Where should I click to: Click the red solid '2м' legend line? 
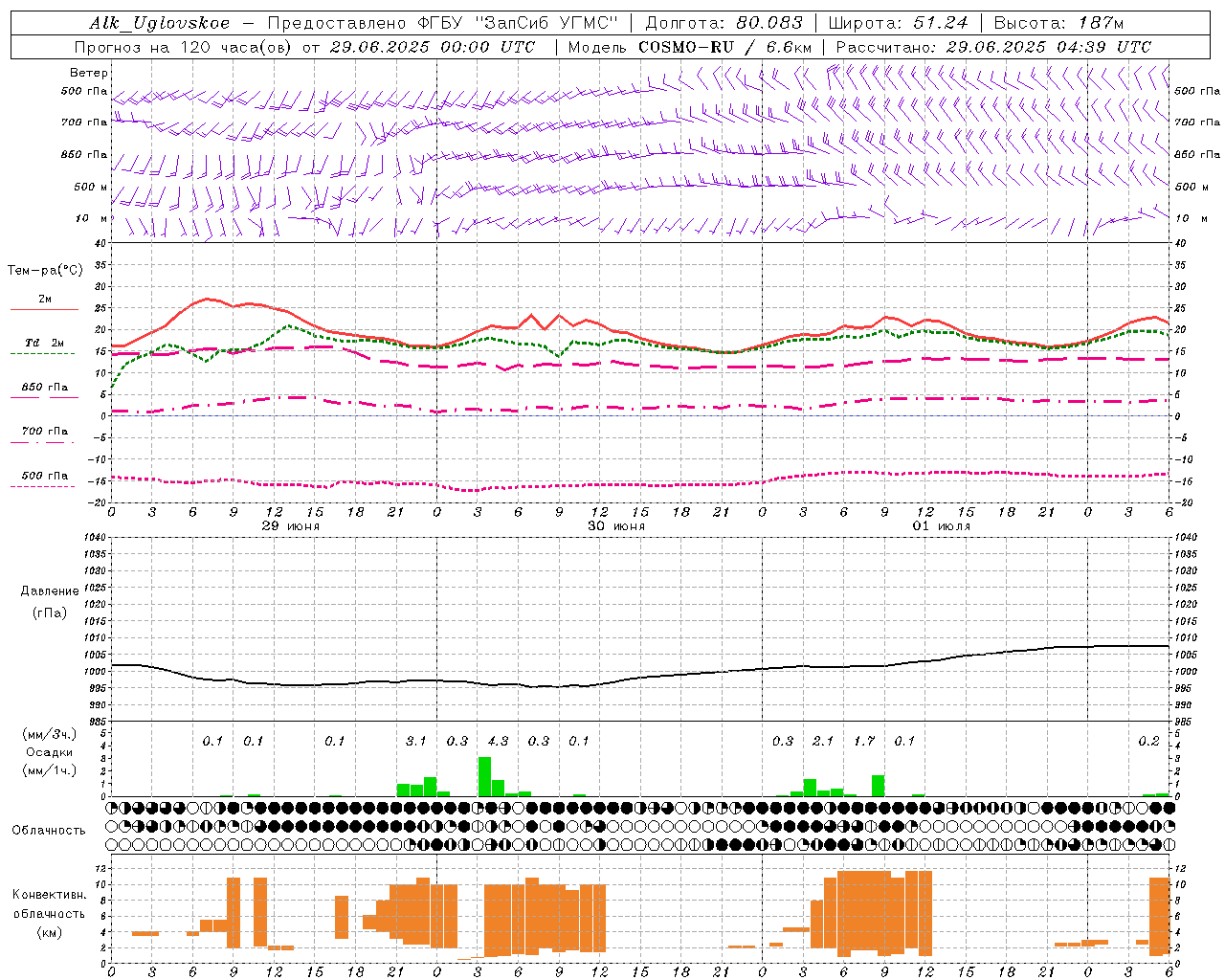click(44, 309)
